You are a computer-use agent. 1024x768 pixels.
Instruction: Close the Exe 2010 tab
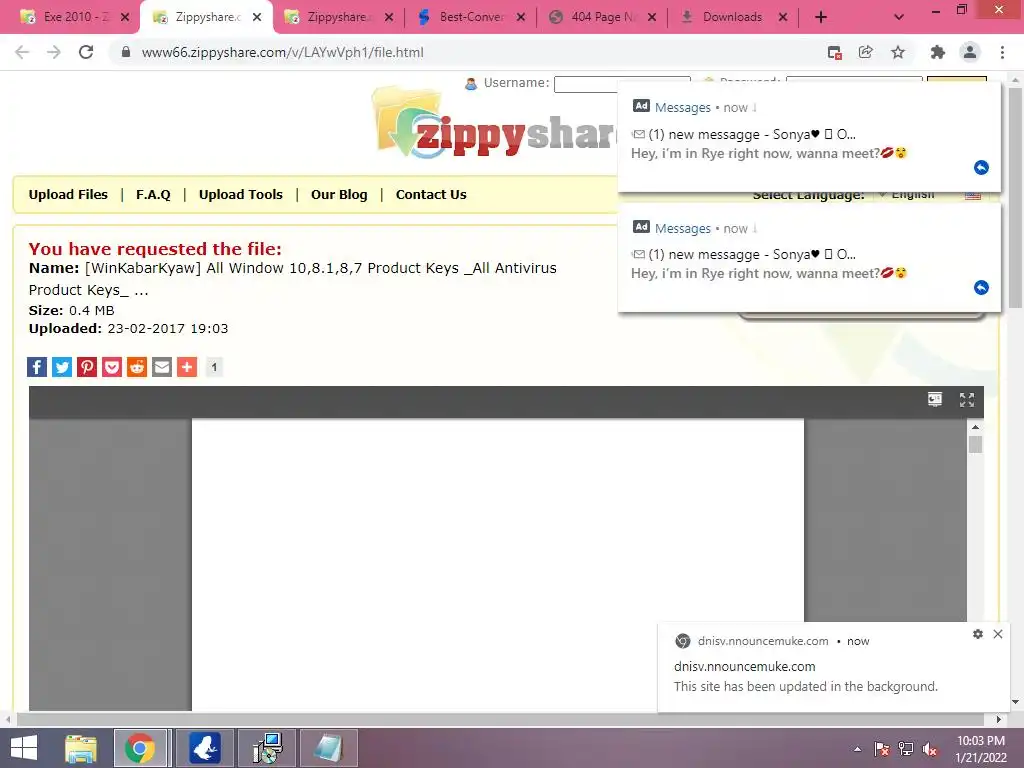(125, 18)
